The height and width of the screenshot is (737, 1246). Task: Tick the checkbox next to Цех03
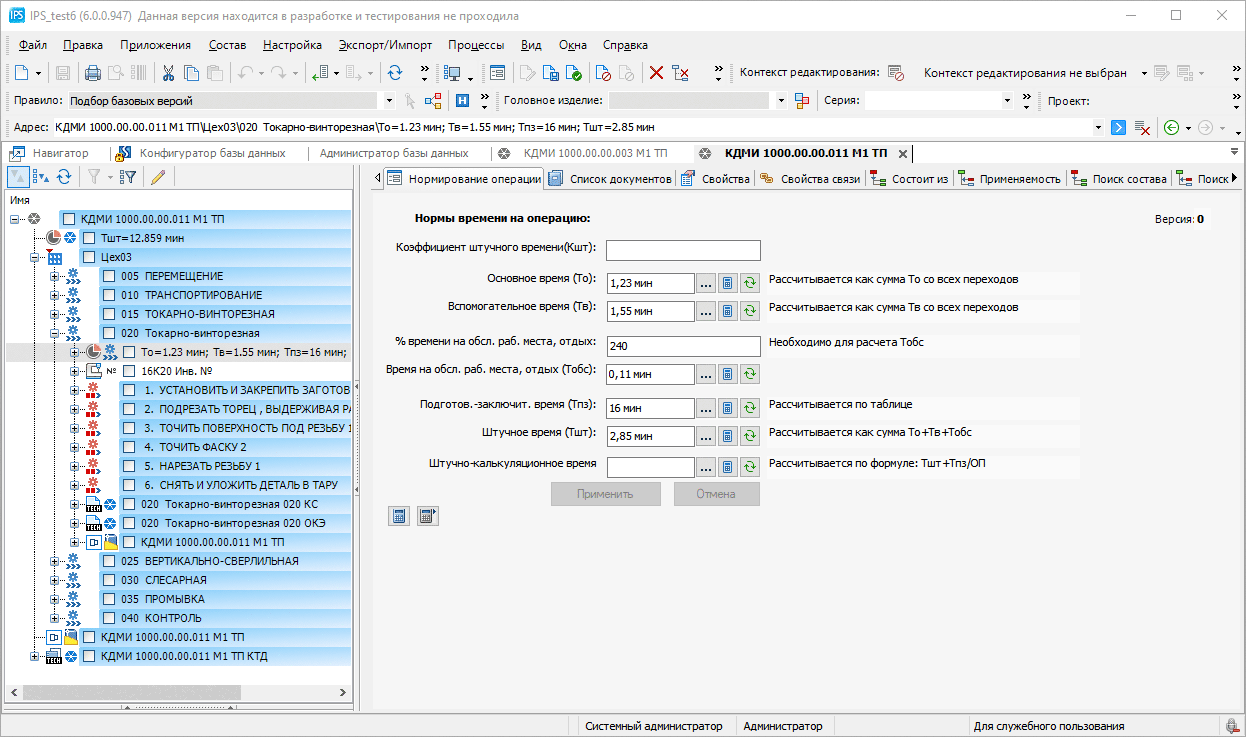(87, 257)
